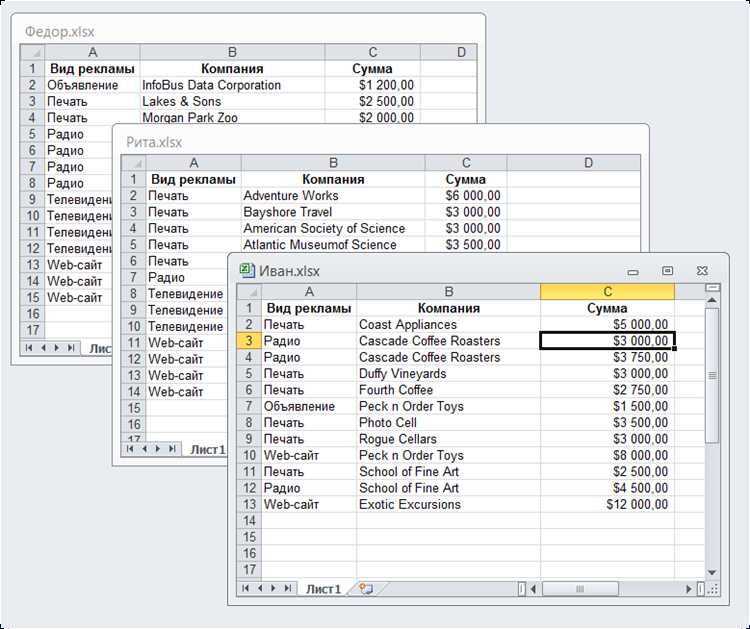Screen dimensions: 750x629
Task: Insert new sheet via icon next to Лист1 in Иван.xlsx
Action: click(x=366, y=588)
